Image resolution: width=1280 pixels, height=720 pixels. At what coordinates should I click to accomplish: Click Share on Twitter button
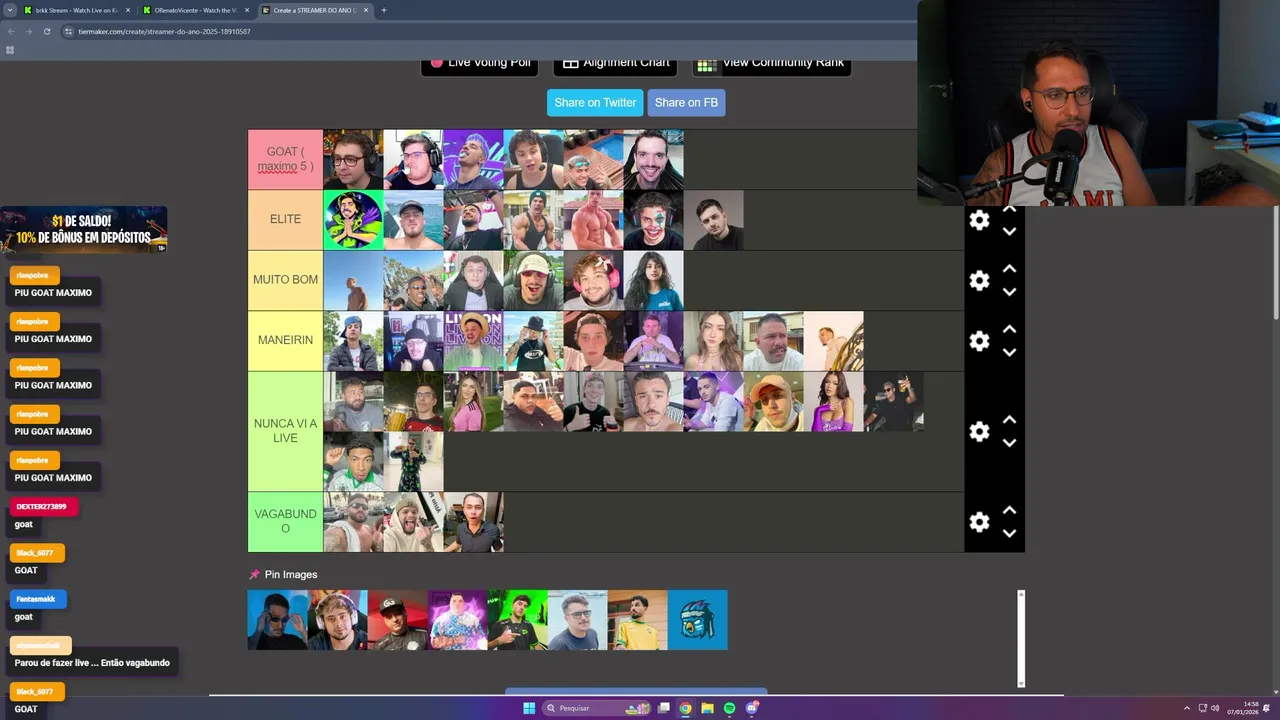tap(595, 102)
